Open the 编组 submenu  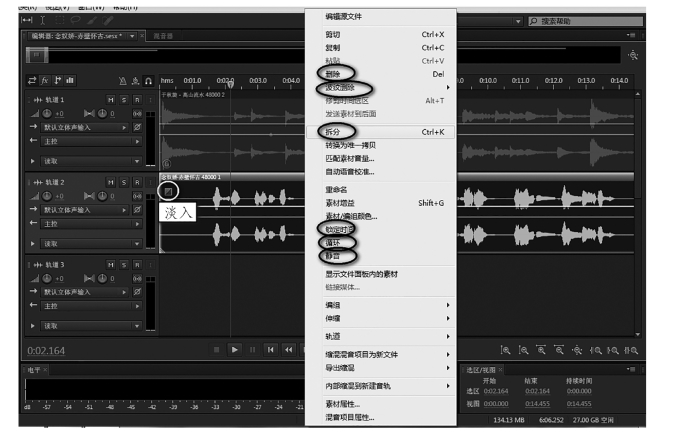(380, 305)
